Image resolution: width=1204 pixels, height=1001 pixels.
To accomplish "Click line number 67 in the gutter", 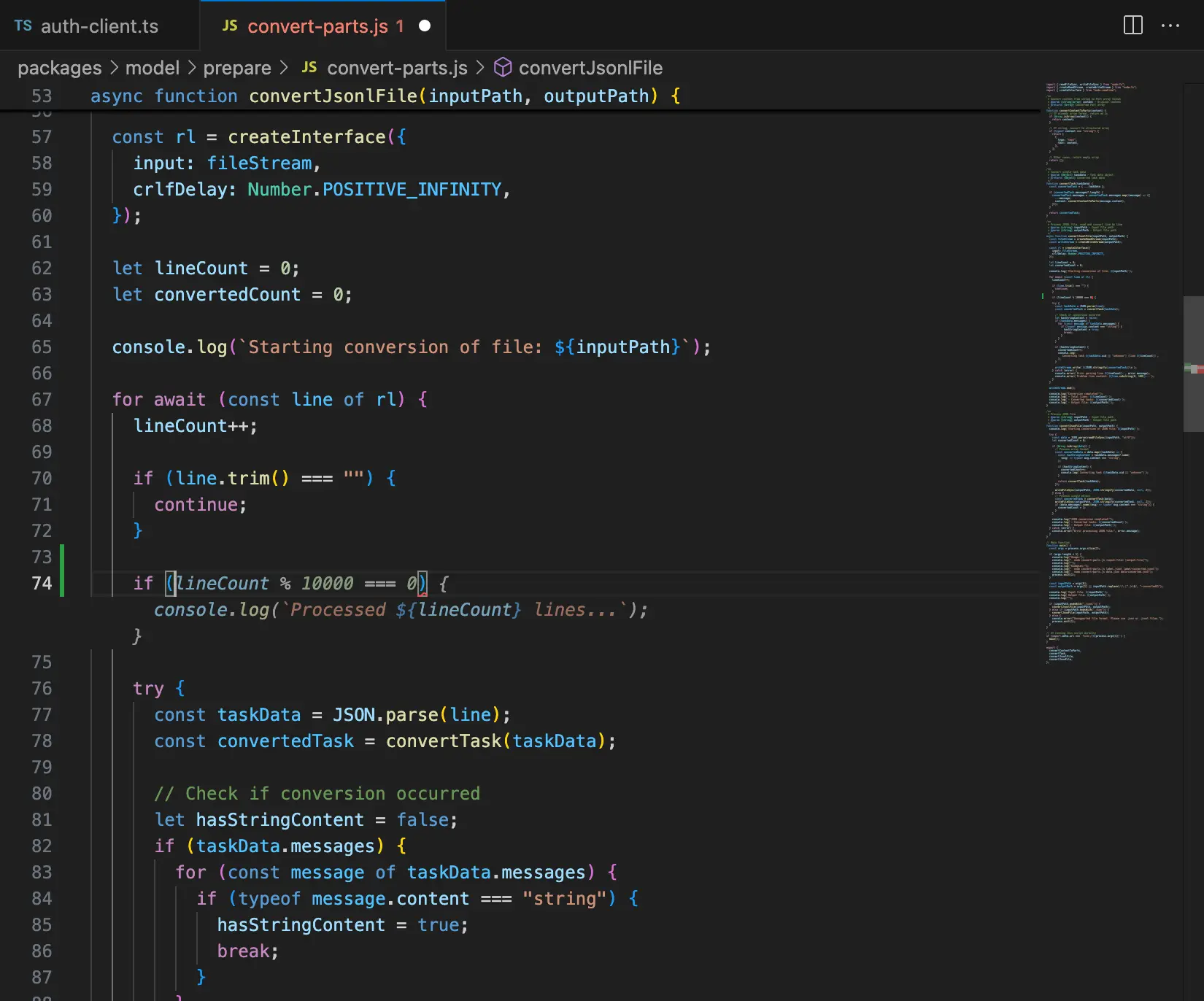I will coord(42,400).
